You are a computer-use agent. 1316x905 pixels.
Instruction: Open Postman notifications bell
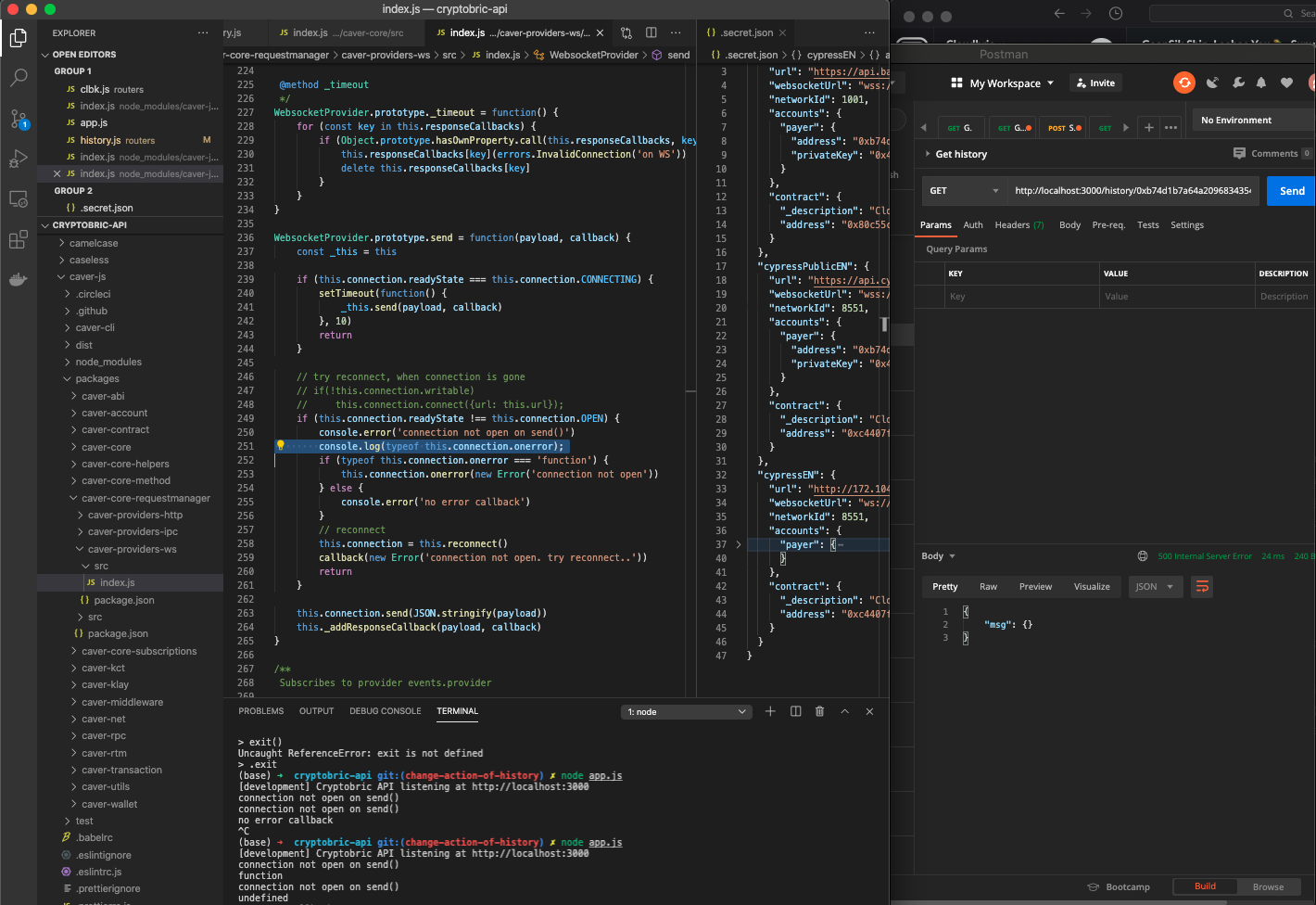click(1260, 83)
